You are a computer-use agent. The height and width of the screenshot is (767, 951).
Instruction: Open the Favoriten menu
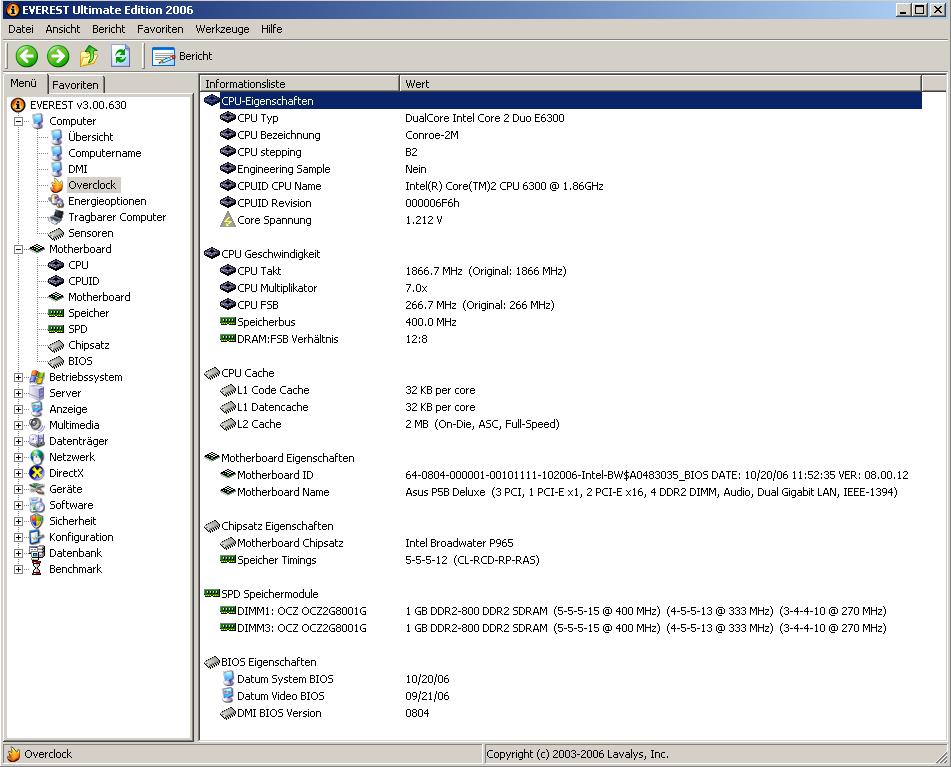[160, 29]
